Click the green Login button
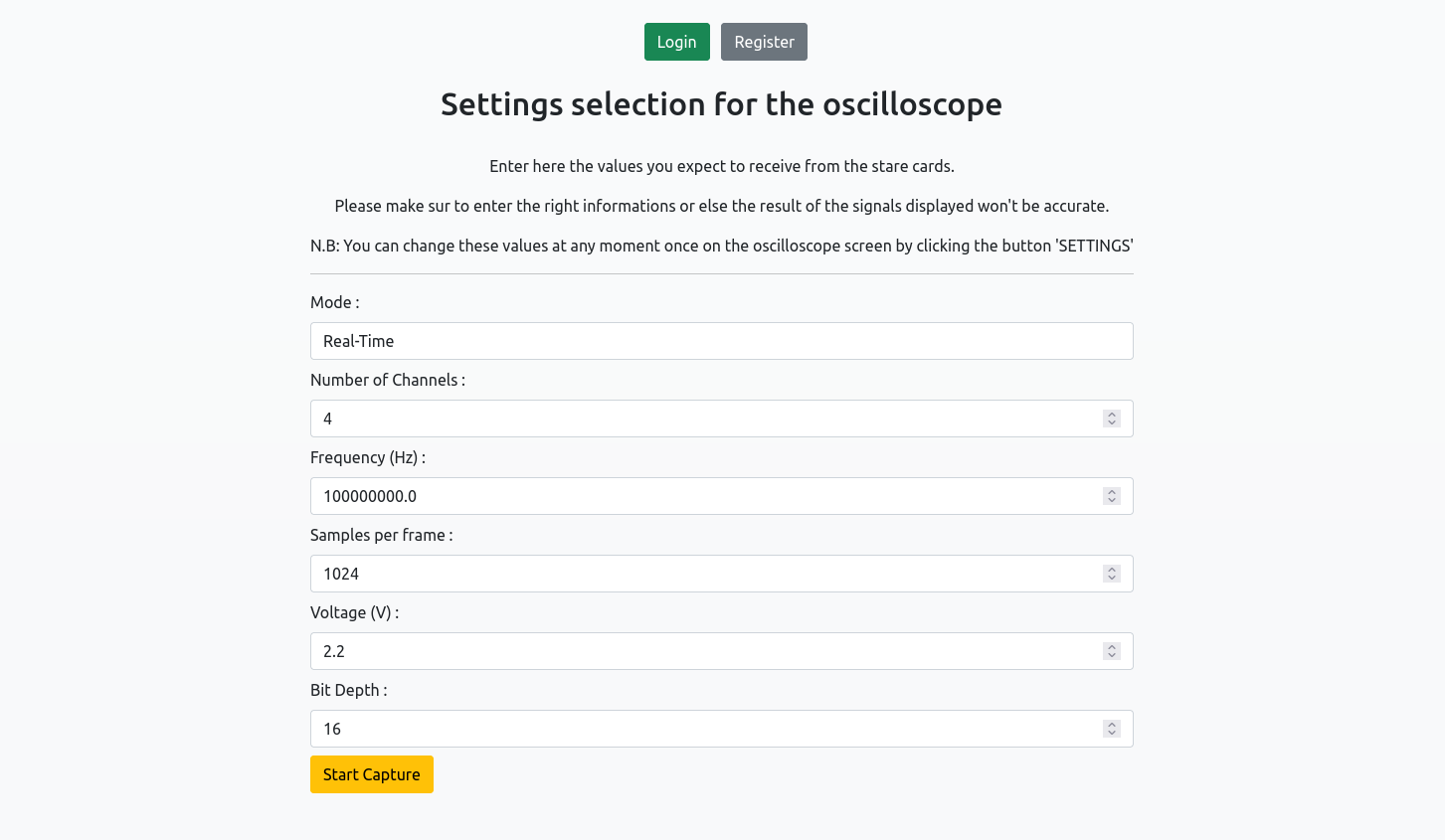The width and height of the screenshot is (1445, 840). click(676, 42)
